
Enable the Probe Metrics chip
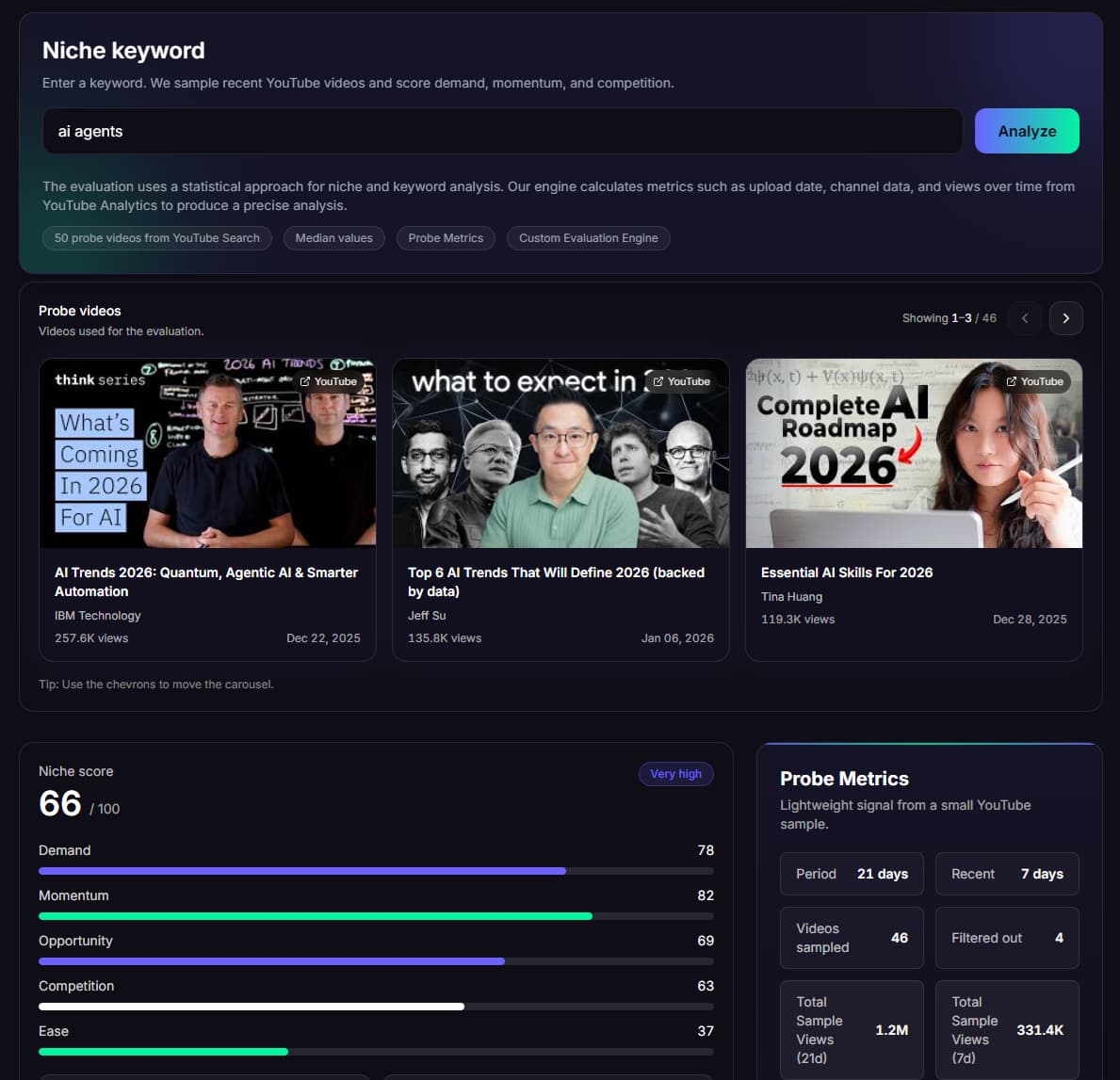pos(446,238)
